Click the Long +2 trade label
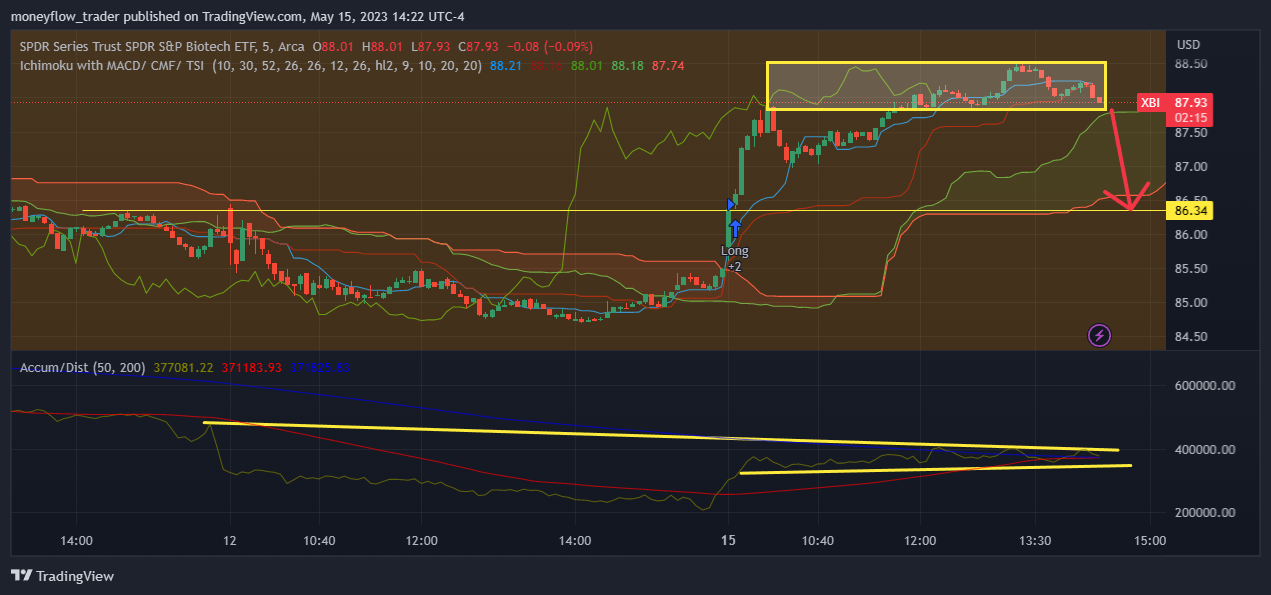Image resolution: width=1271 pixels, height=595 pixels. click(735, 258)
